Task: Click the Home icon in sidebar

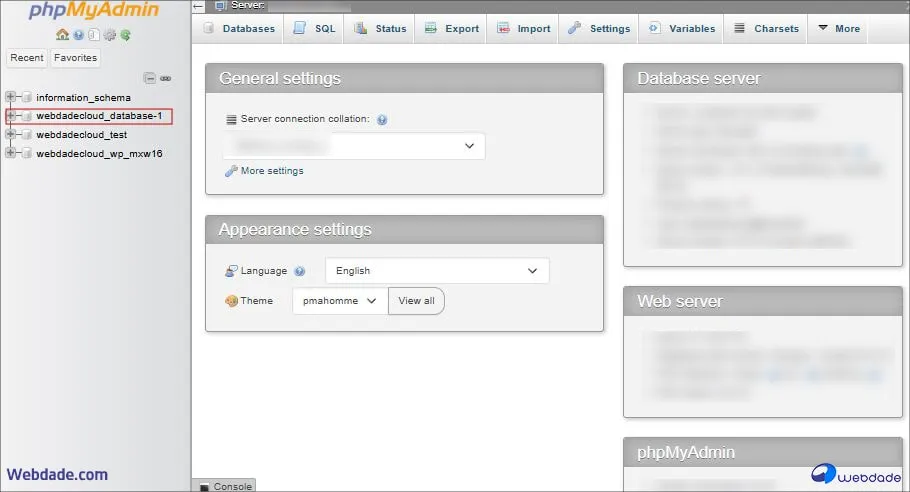Action: (62, 35)
